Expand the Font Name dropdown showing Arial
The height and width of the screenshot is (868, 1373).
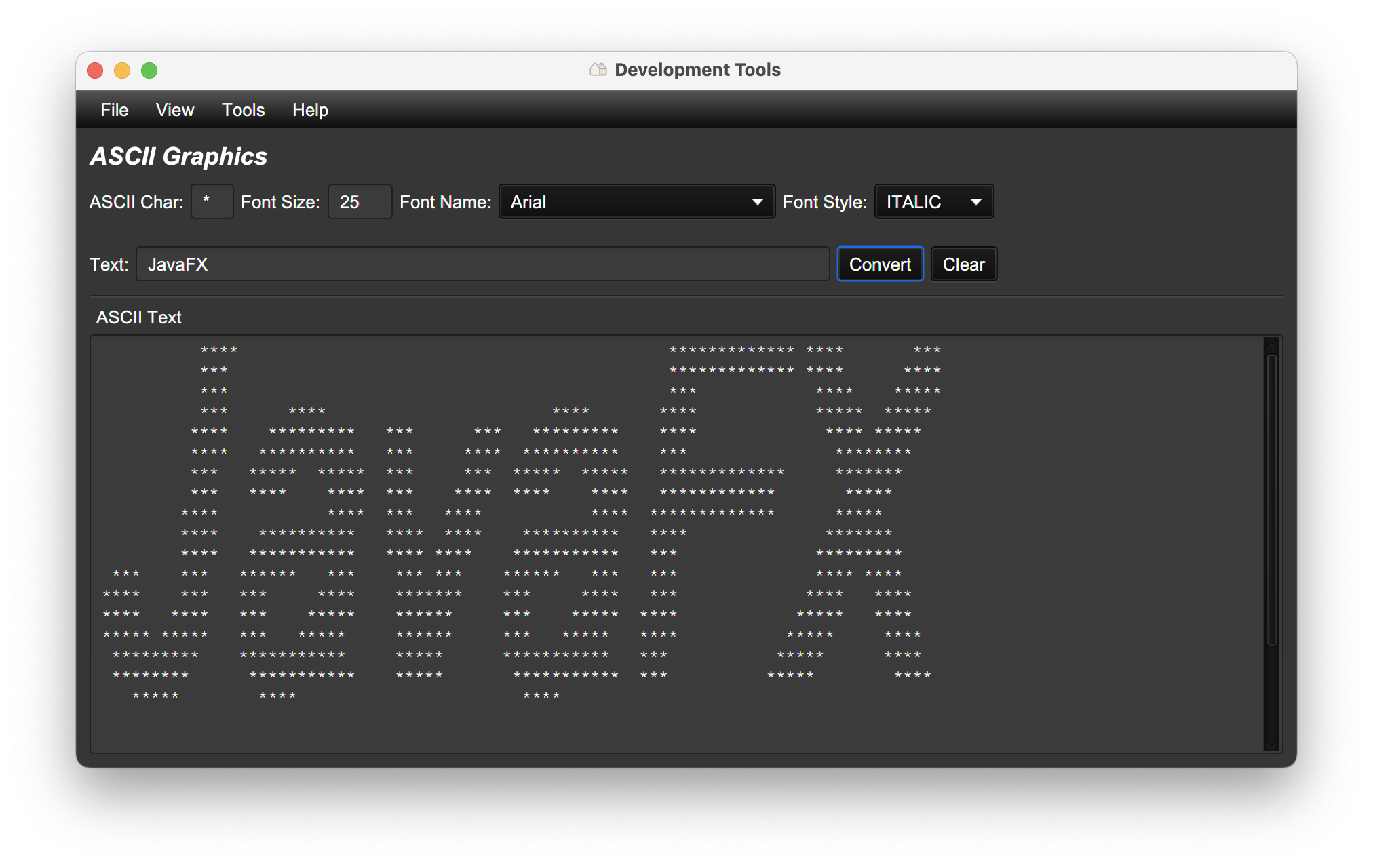point(636,202)
